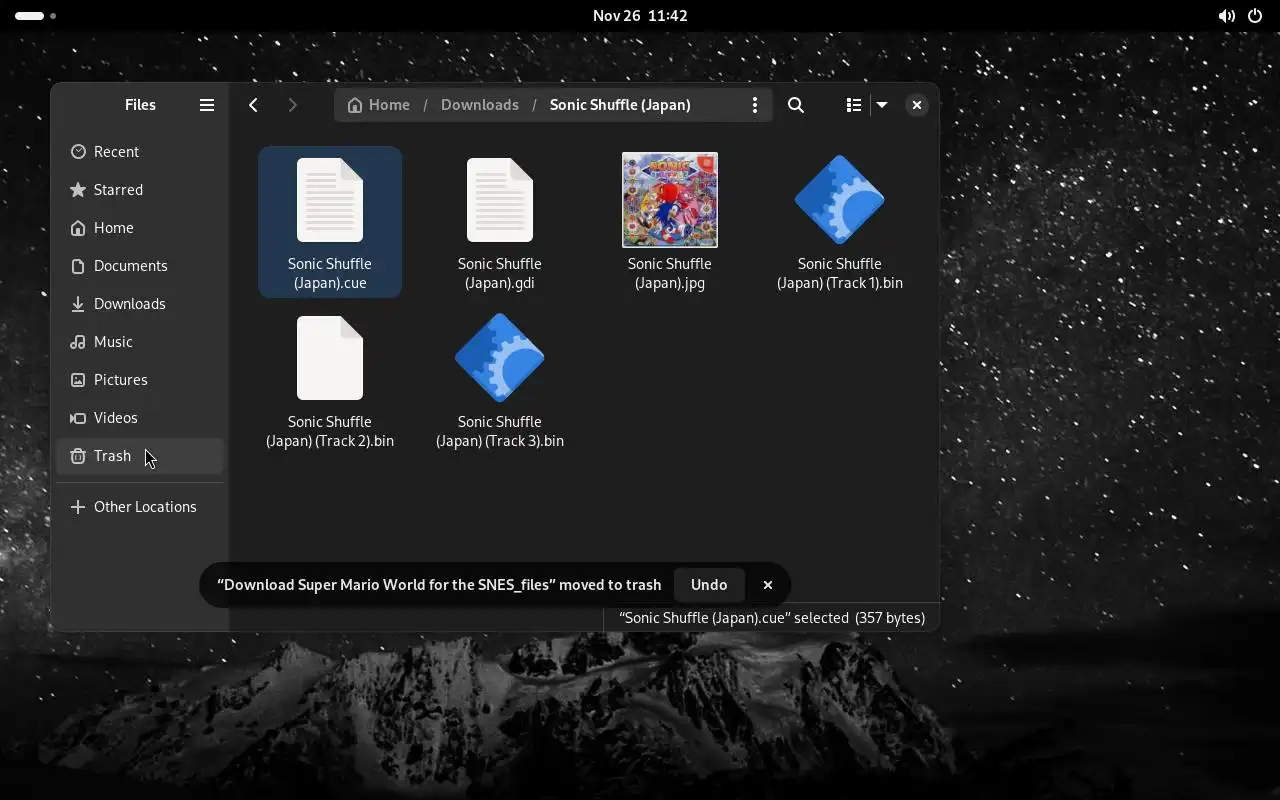The height and width of the screenshot is (800, 1280).
Task: Open the Activities overview in the top bar
Action: [36, 16]
